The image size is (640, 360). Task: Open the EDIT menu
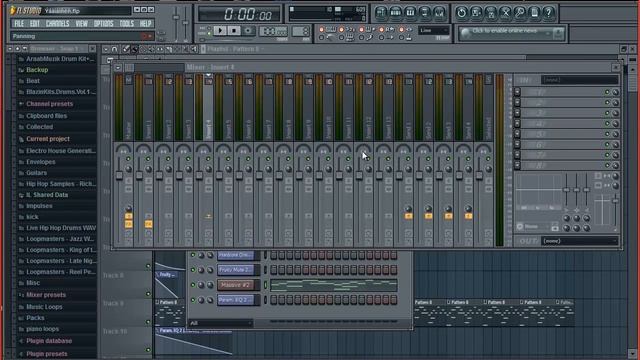tap(35, 24)
